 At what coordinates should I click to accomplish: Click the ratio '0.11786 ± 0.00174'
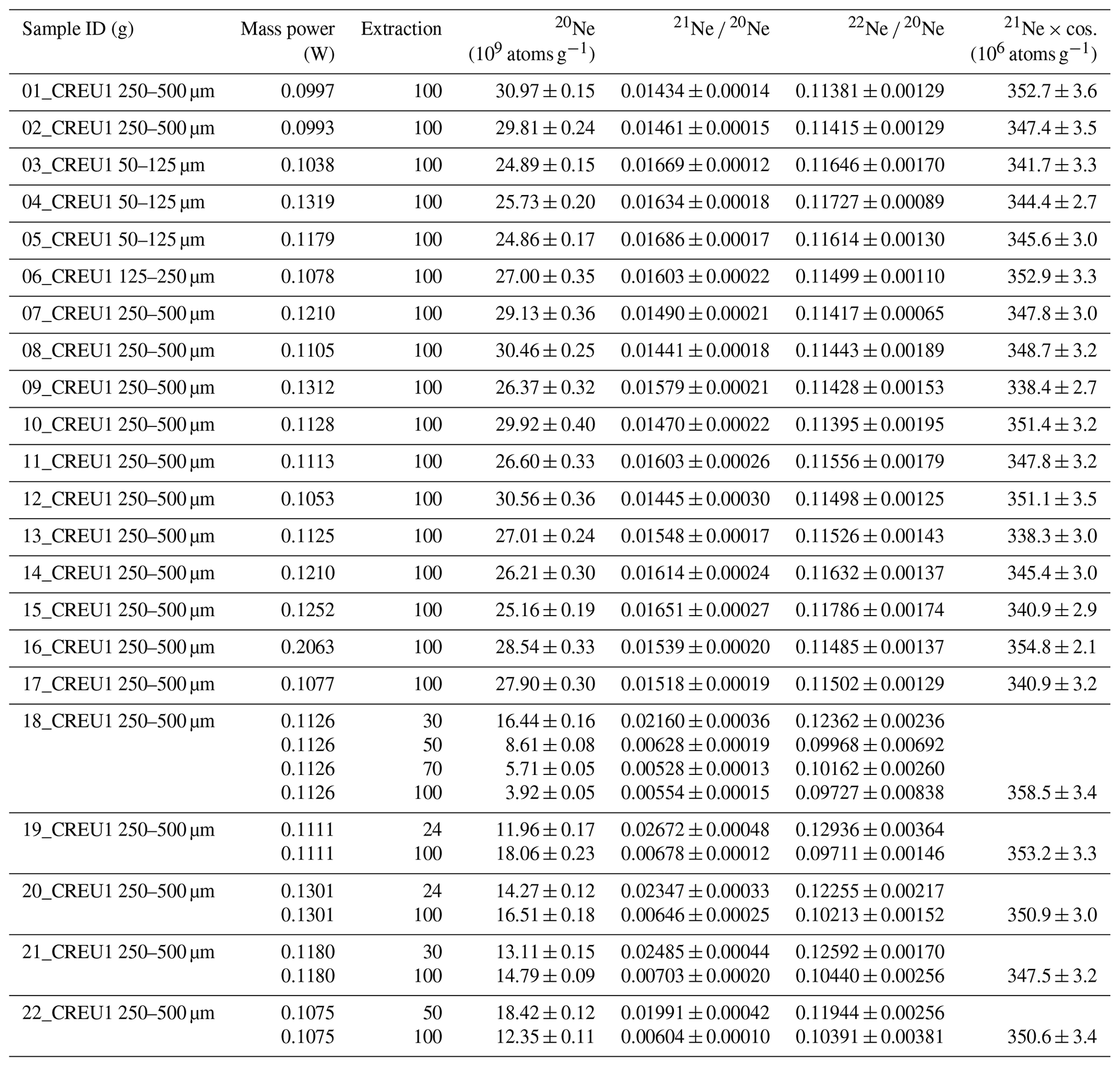pyautogui.click(x=870, y=610)
